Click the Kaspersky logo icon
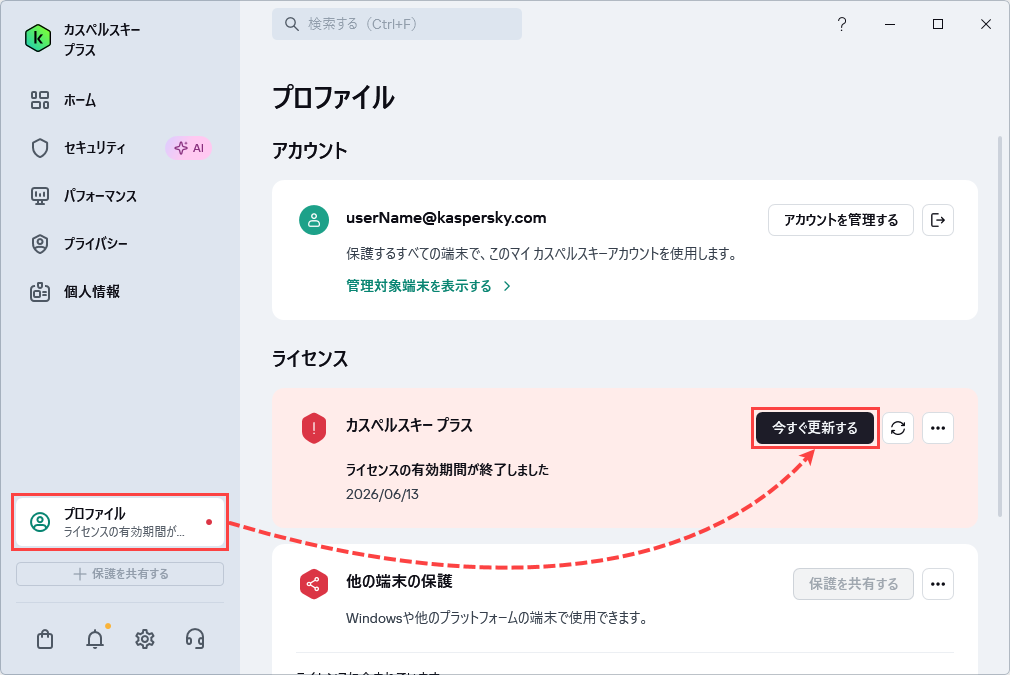This screenshot has height=675, width=1010. pyautogui.click(x=38, y=39)
